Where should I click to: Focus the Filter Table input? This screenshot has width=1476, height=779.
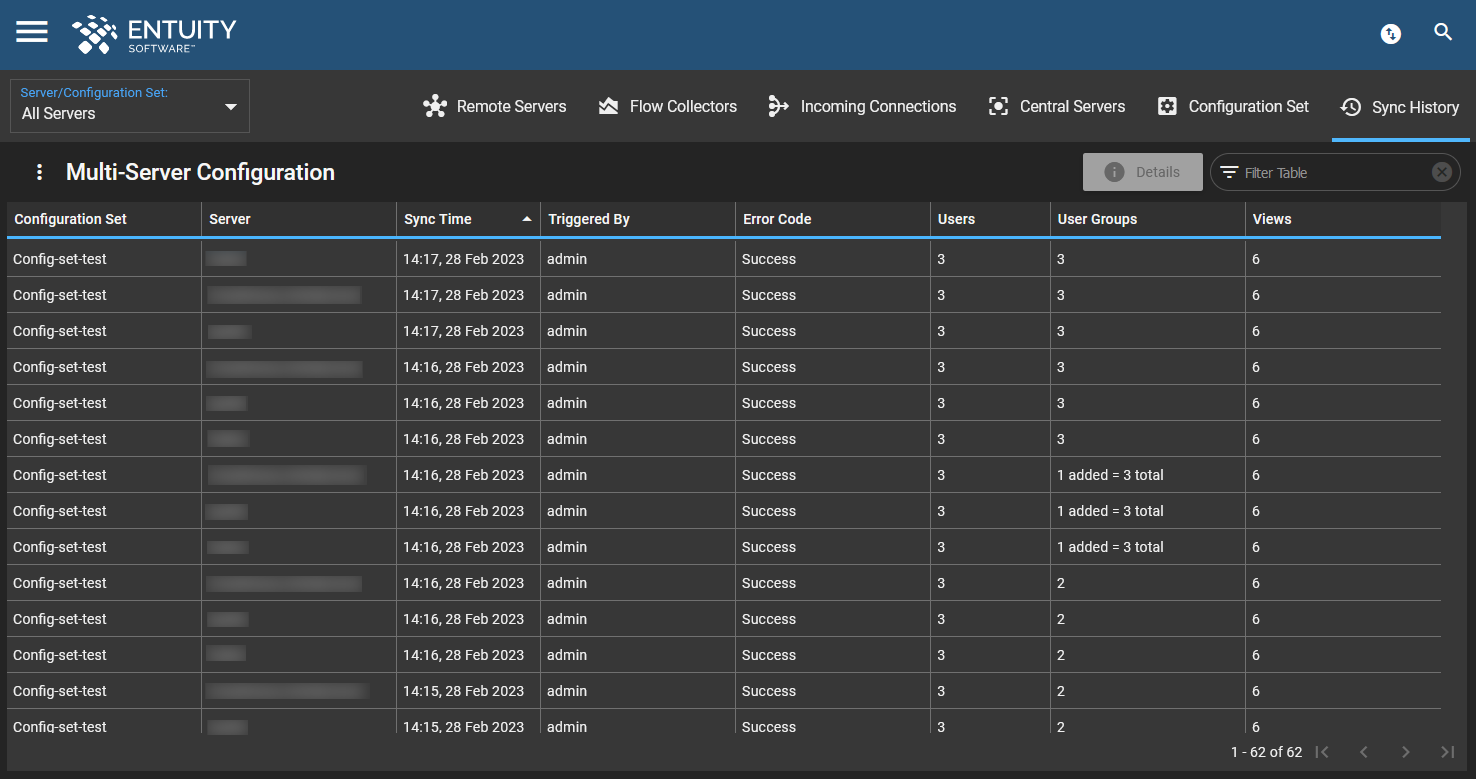pos(1335,173)
